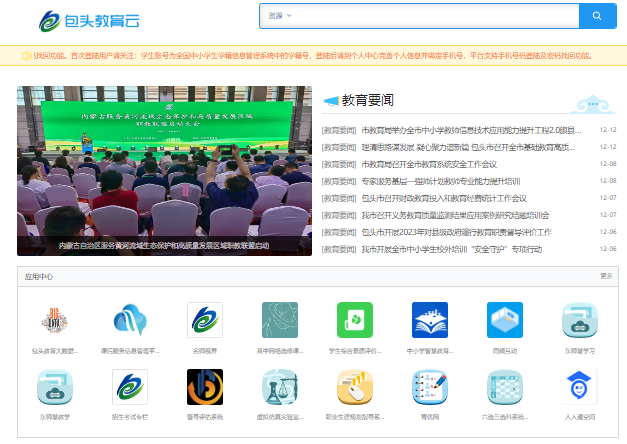Open the 学生综合素质评价 green app icon
Viewport: 627px width, 444px height.
tap(354, 320)
